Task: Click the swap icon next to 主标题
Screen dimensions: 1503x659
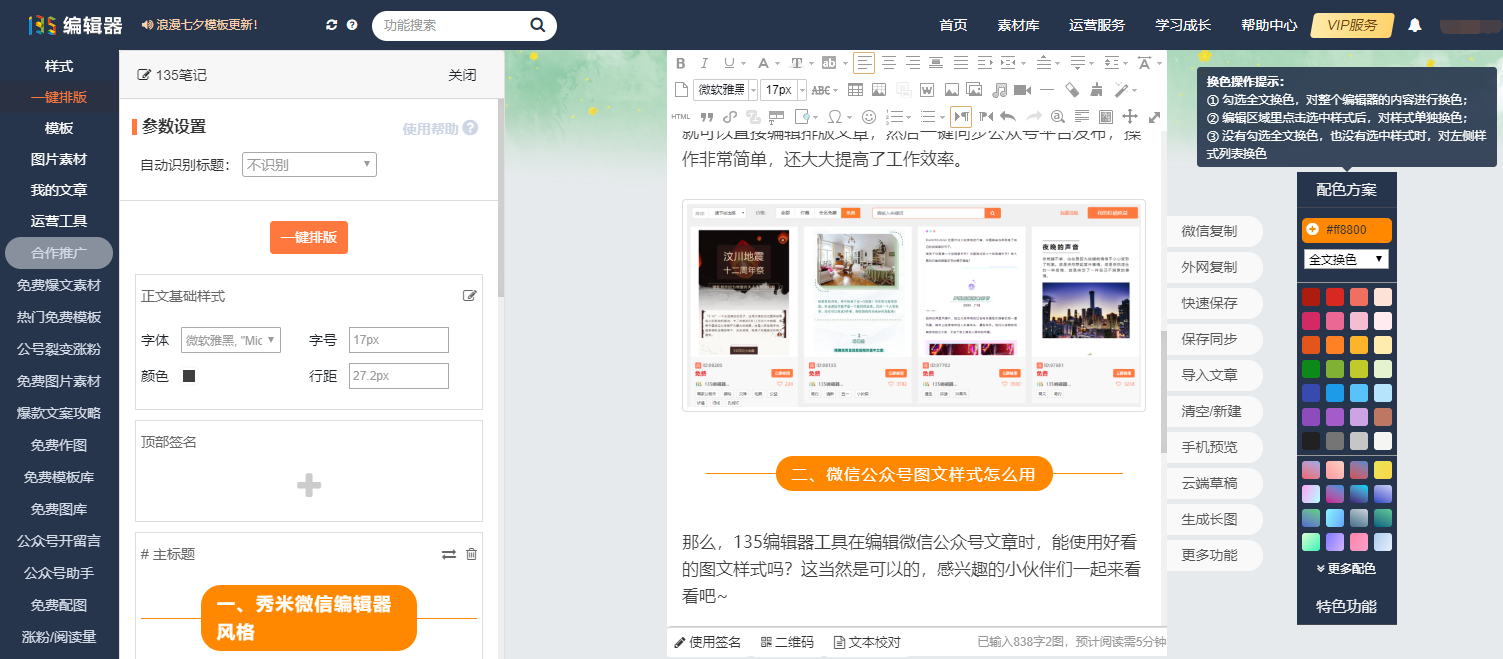Action: [x=449, y=554]
